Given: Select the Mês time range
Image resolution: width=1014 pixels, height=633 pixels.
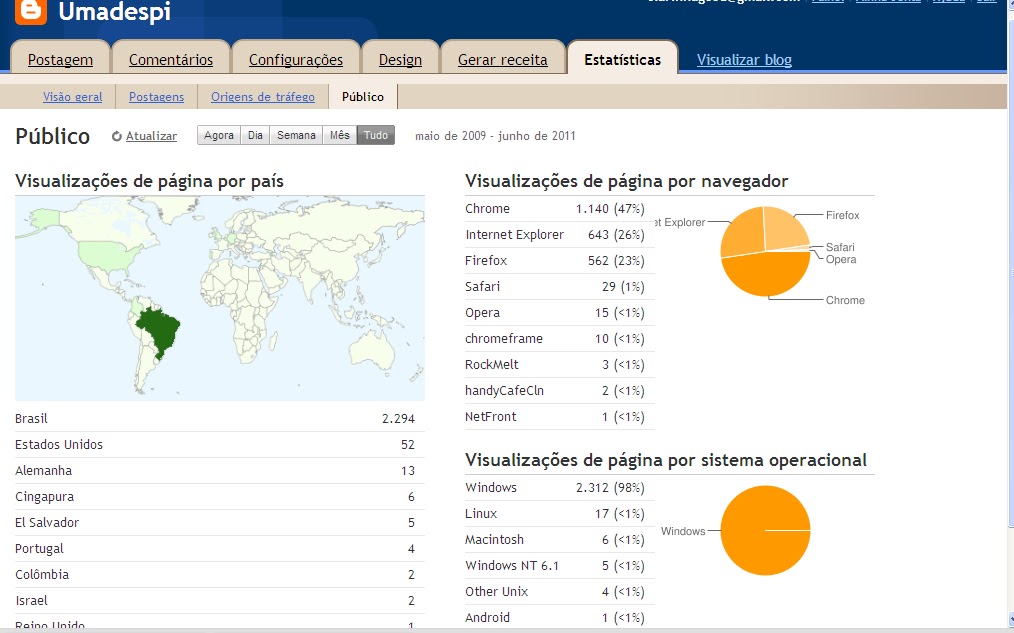Looking at the screenshot, I should 340,135.
